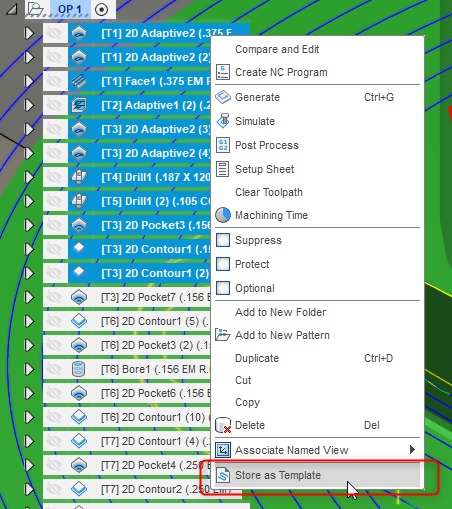The width and height of the screenshot is (452, 509).
Task: Choose Duplicate from context menu
Action: pyautogui.click(x=257, y=358)
